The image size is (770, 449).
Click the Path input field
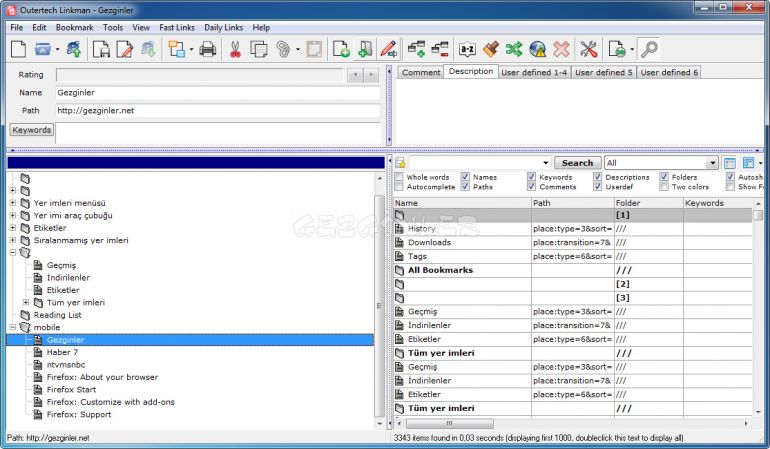click(x=218, y=111)
